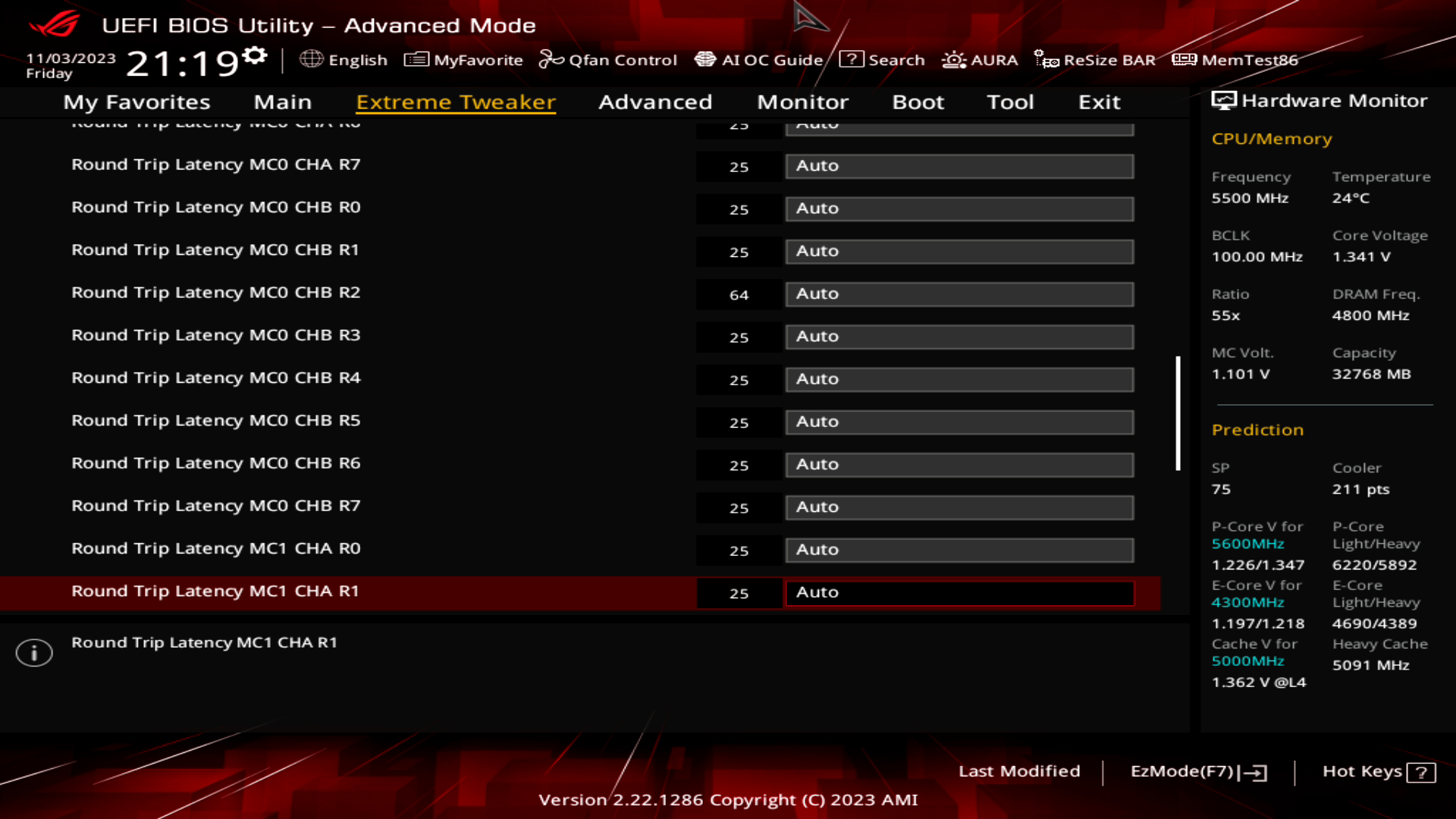Expand Auto setting for MC0 CHB R0
Screen dimensions: 1456x819
point(960,208)
